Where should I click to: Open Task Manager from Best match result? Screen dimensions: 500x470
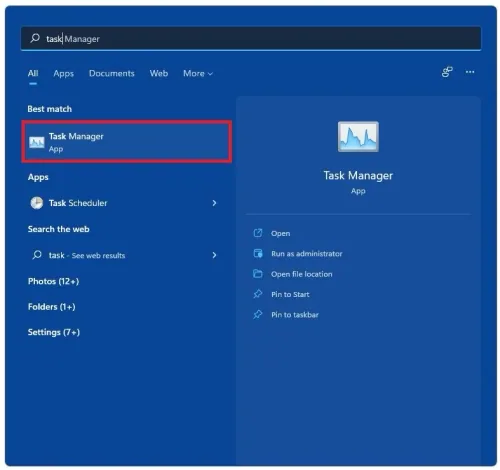coord(127,142)
